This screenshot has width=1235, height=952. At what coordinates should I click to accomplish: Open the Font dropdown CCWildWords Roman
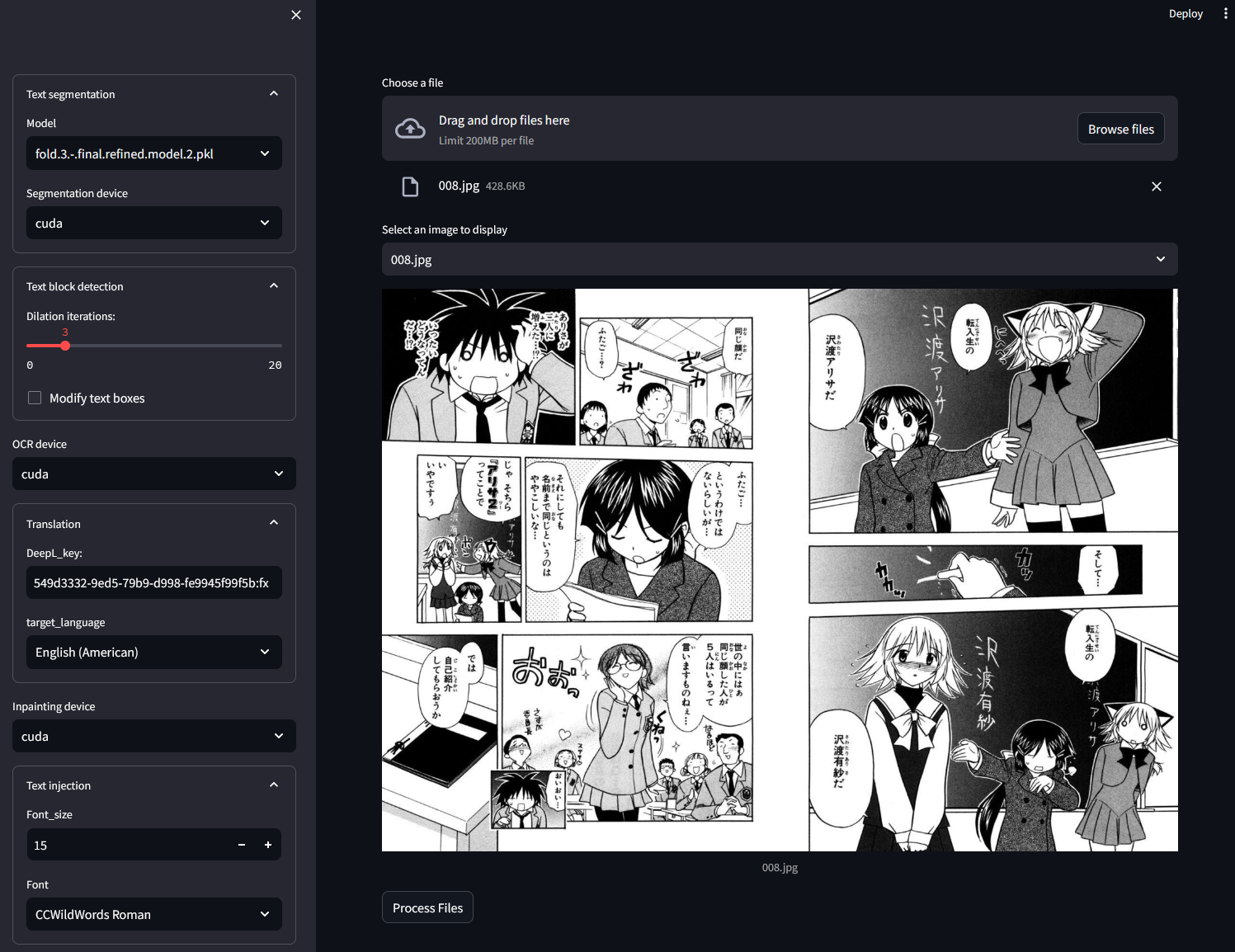154,914
